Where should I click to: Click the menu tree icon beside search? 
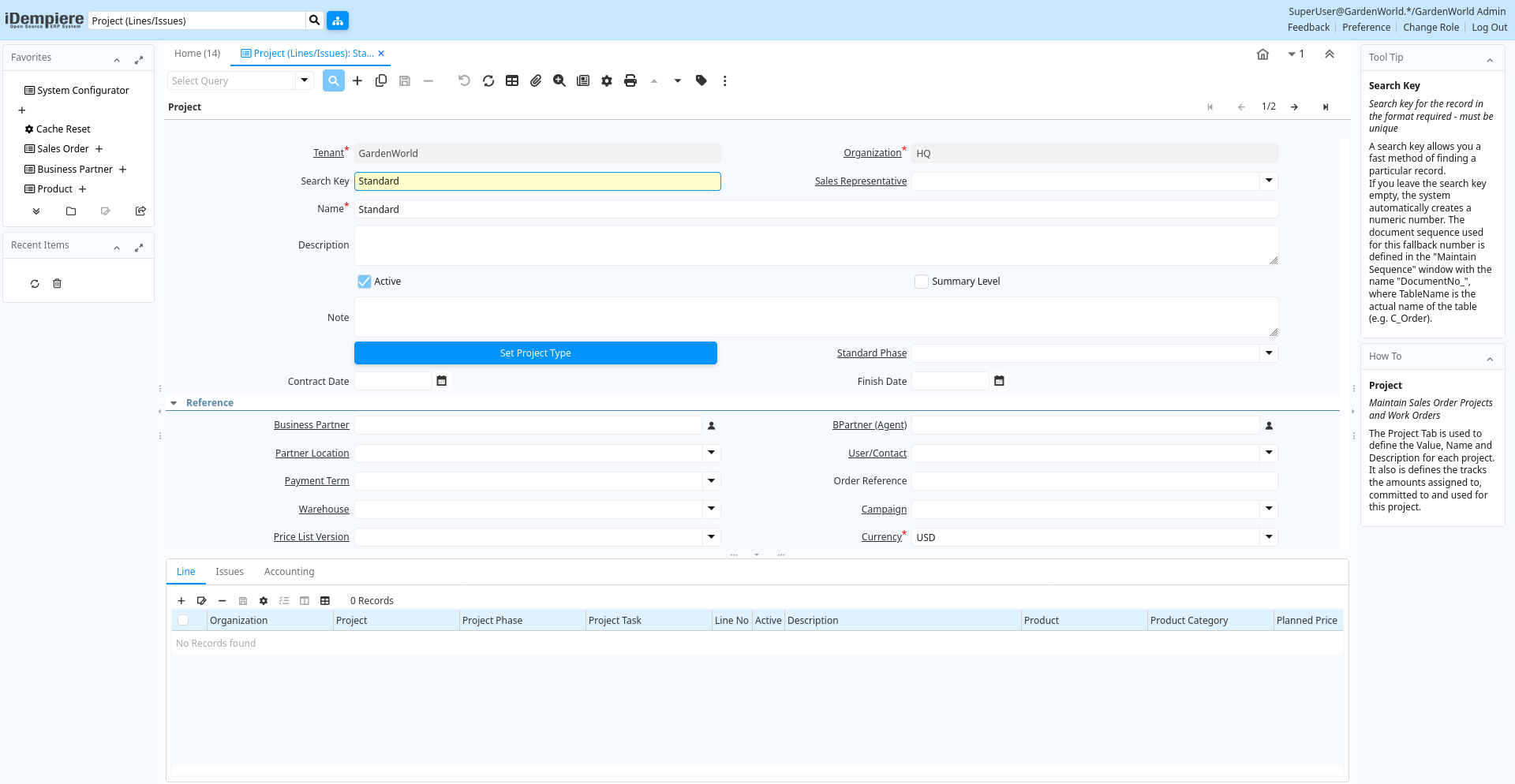(338, 21)
